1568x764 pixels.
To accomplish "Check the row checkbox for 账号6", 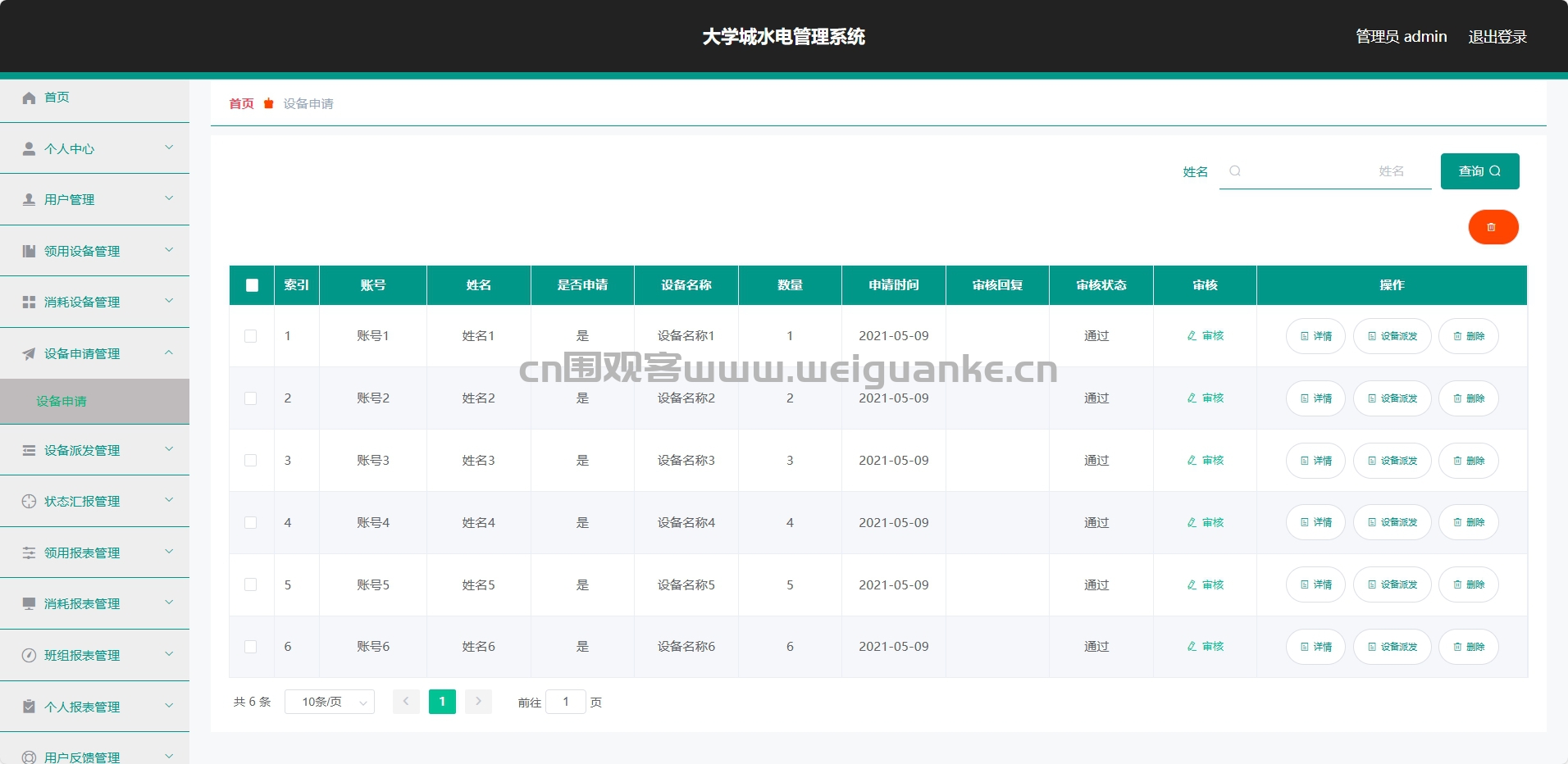I will 251,647.
